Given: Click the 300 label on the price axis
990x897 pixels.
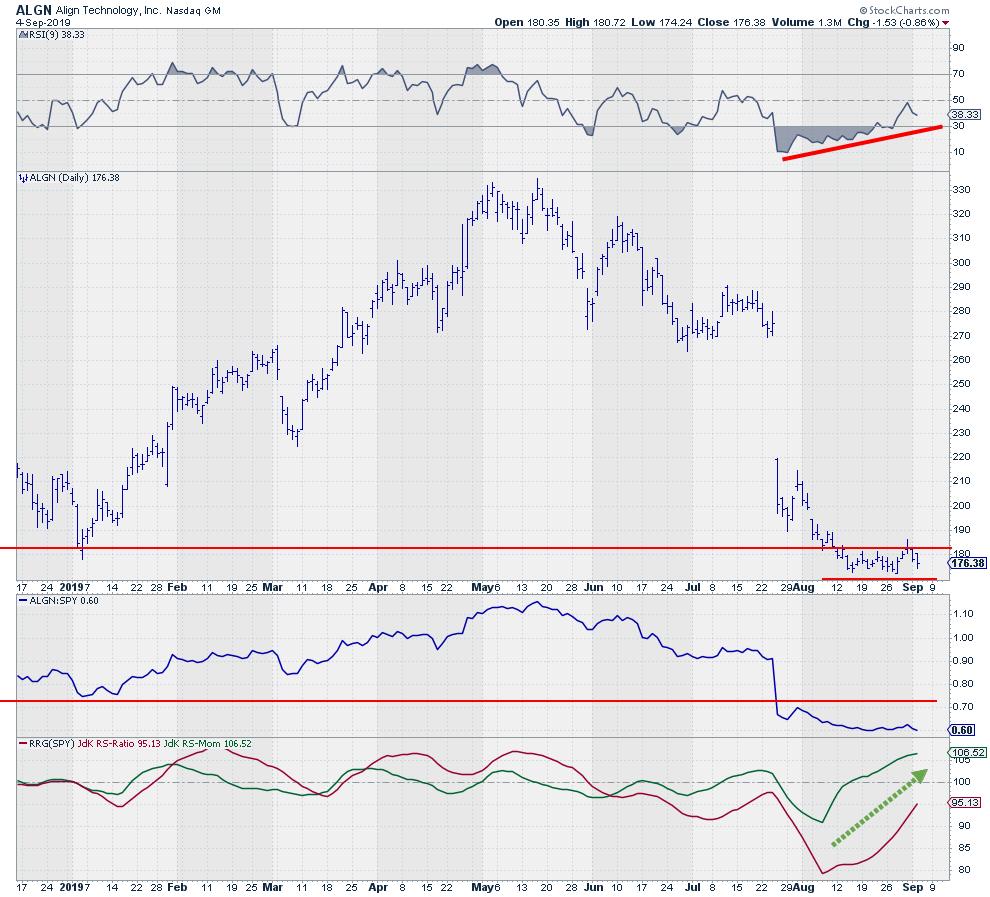Looking at the screenshot, I should pos(962,263).
